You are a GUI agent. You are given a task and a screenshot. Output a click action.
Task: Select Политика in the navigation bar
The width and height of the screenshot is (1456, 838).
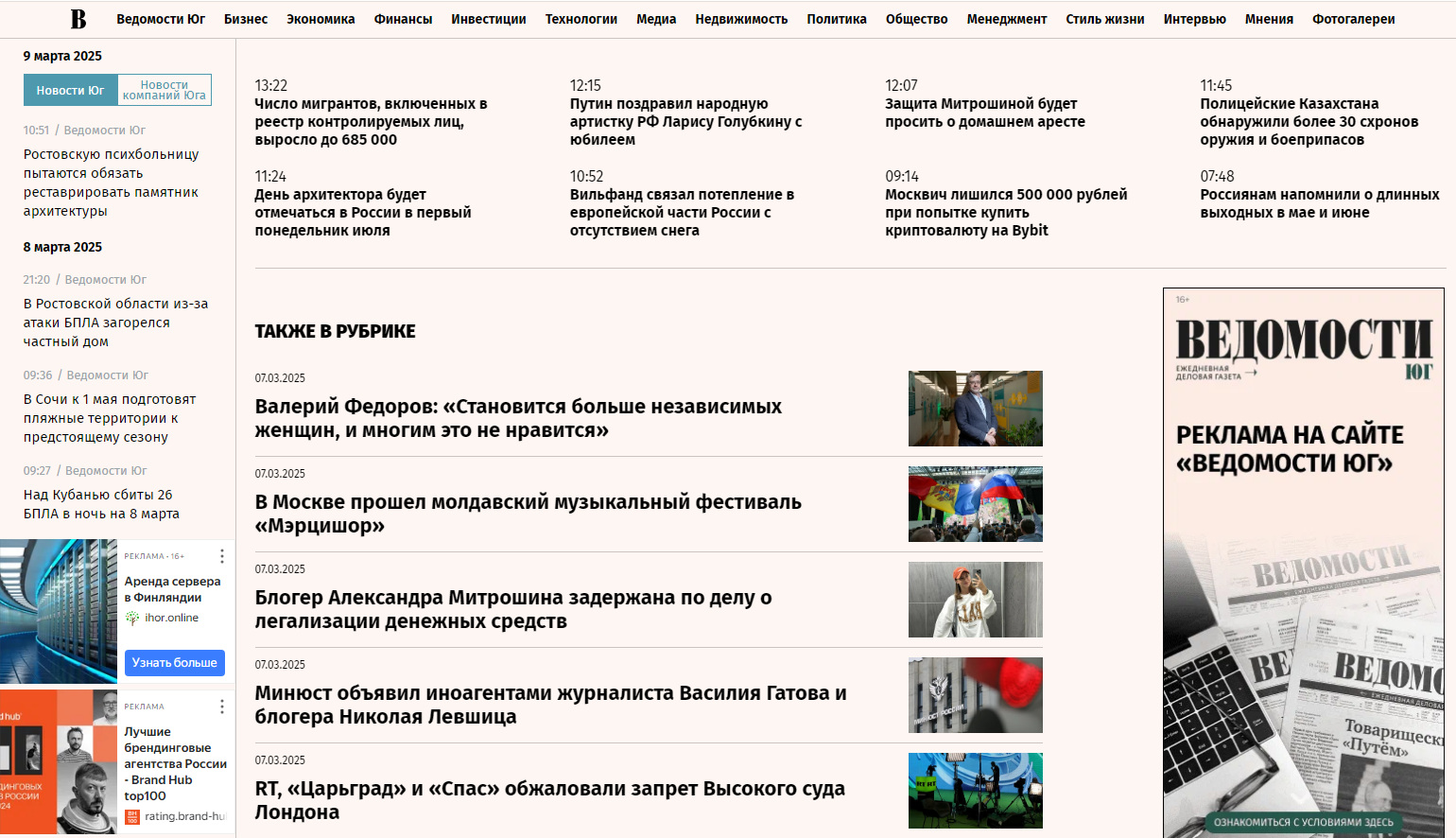click(x=837, y=19)
